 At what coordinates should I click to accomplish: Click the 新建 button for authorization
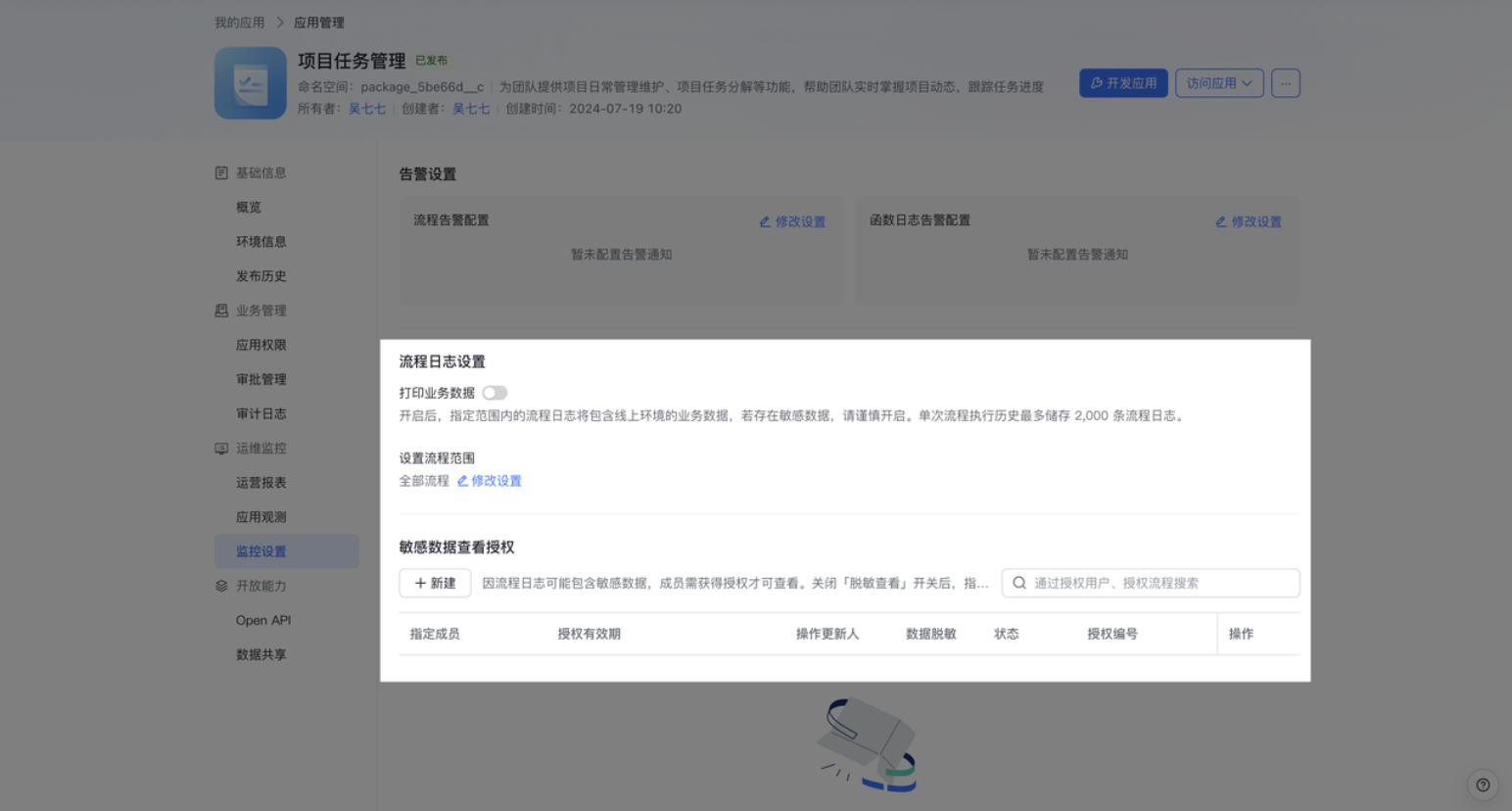[x=435, y=583]
